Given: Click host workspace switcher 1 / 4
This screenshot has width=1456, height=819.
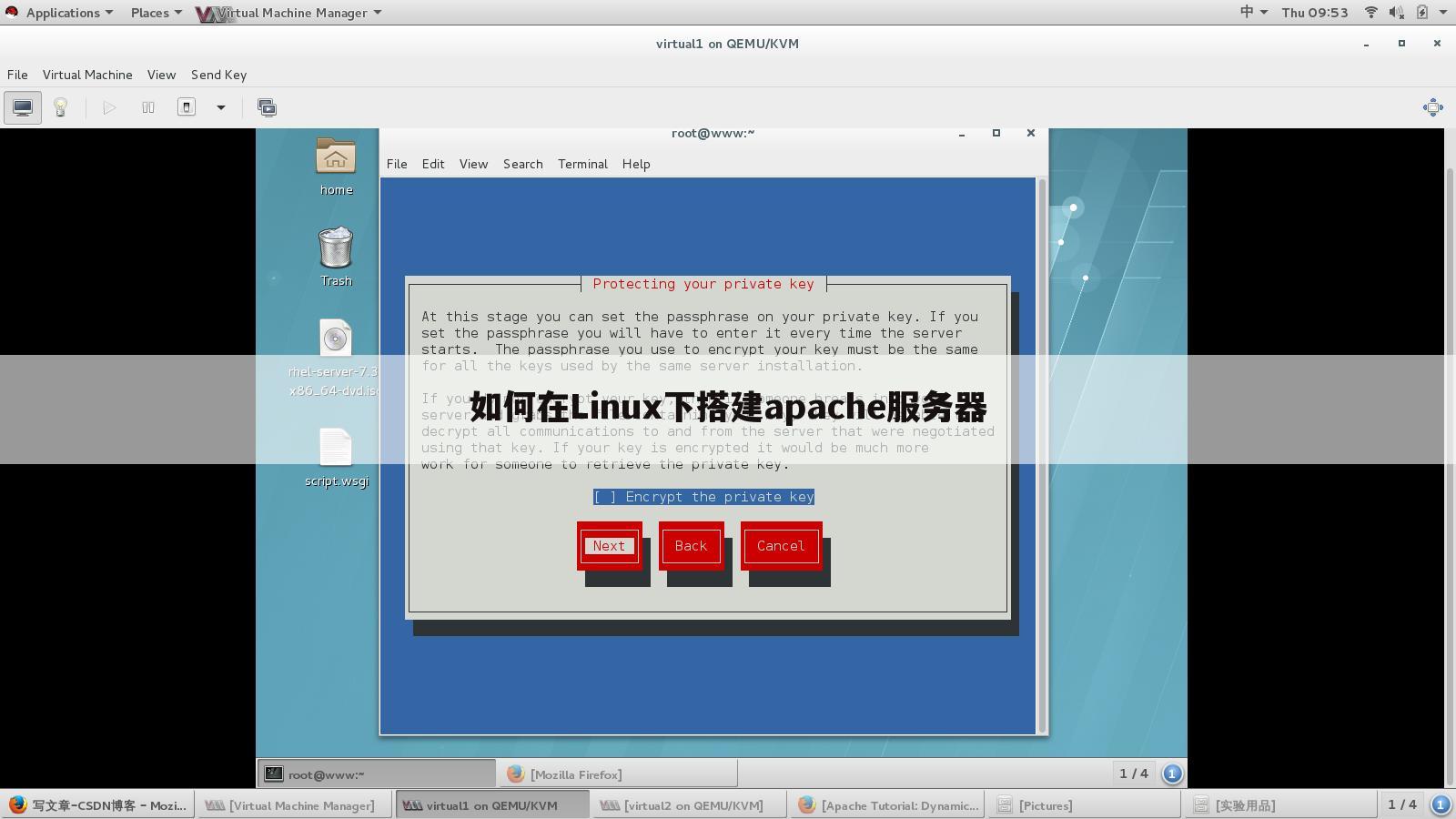Looking at the screenshot, I should tap(1402, 804).
